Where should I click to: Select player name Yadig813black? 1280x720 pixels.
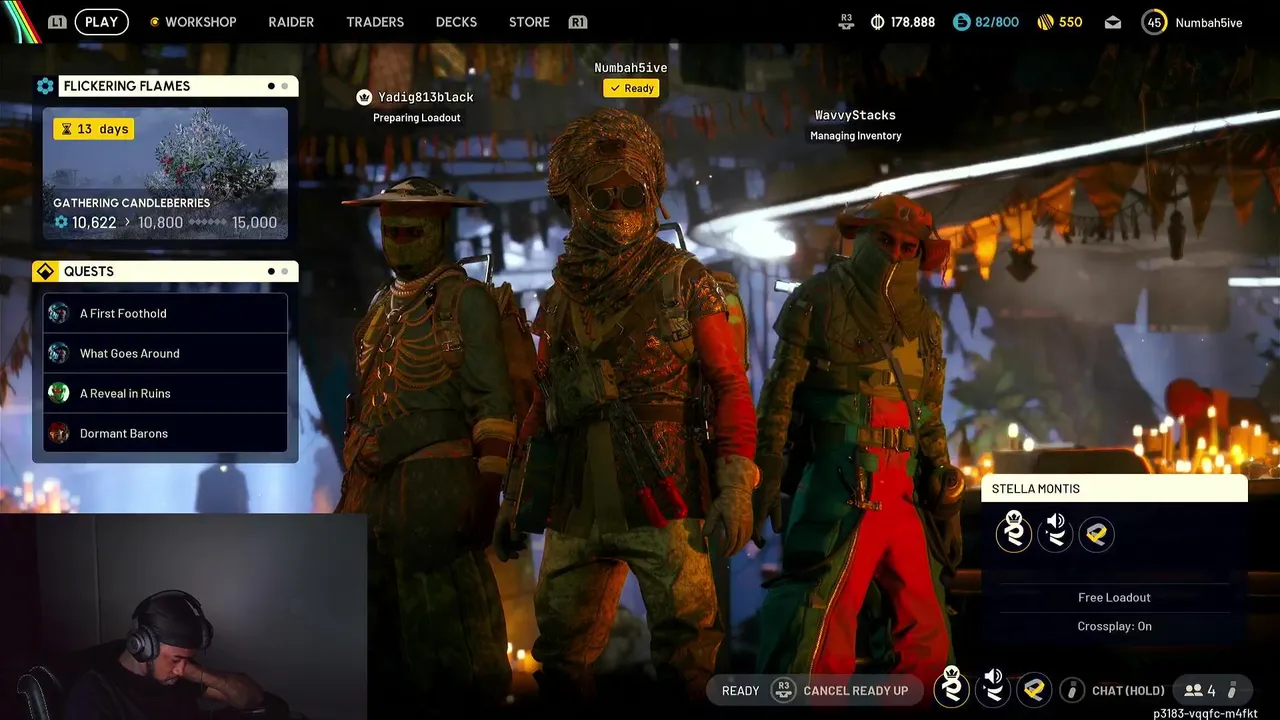pos(426,97)
